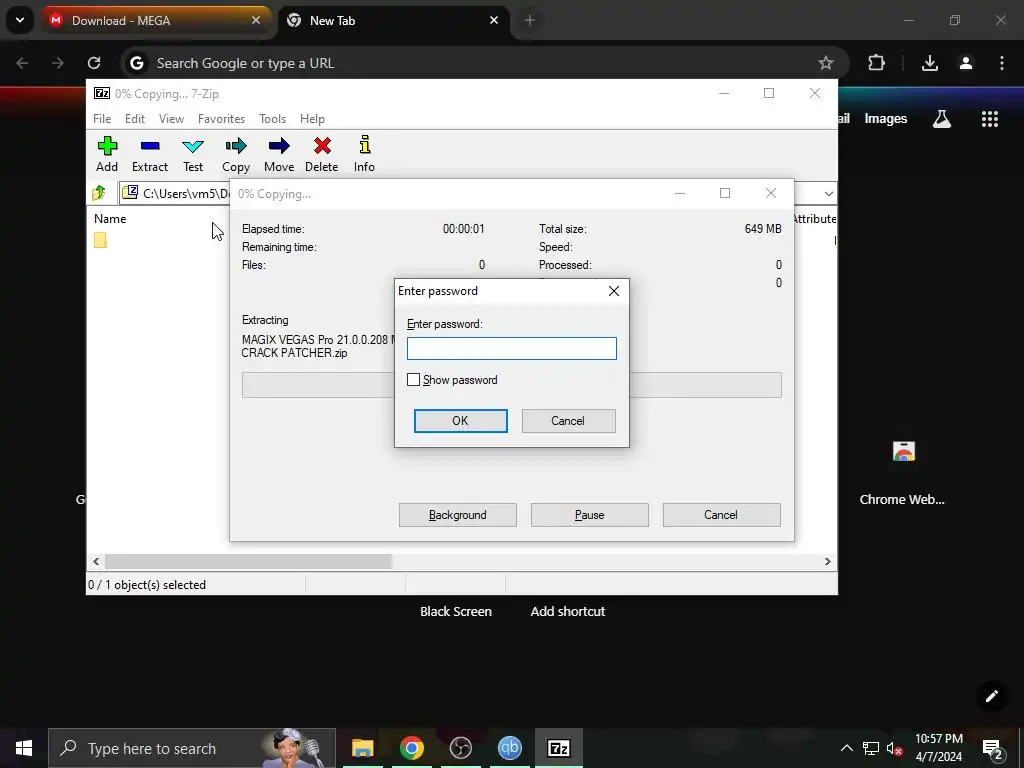Open the Tools menu in 7-Zip
The width and height of the screenshot is (1024, 768).
click(x=272, y=118)
